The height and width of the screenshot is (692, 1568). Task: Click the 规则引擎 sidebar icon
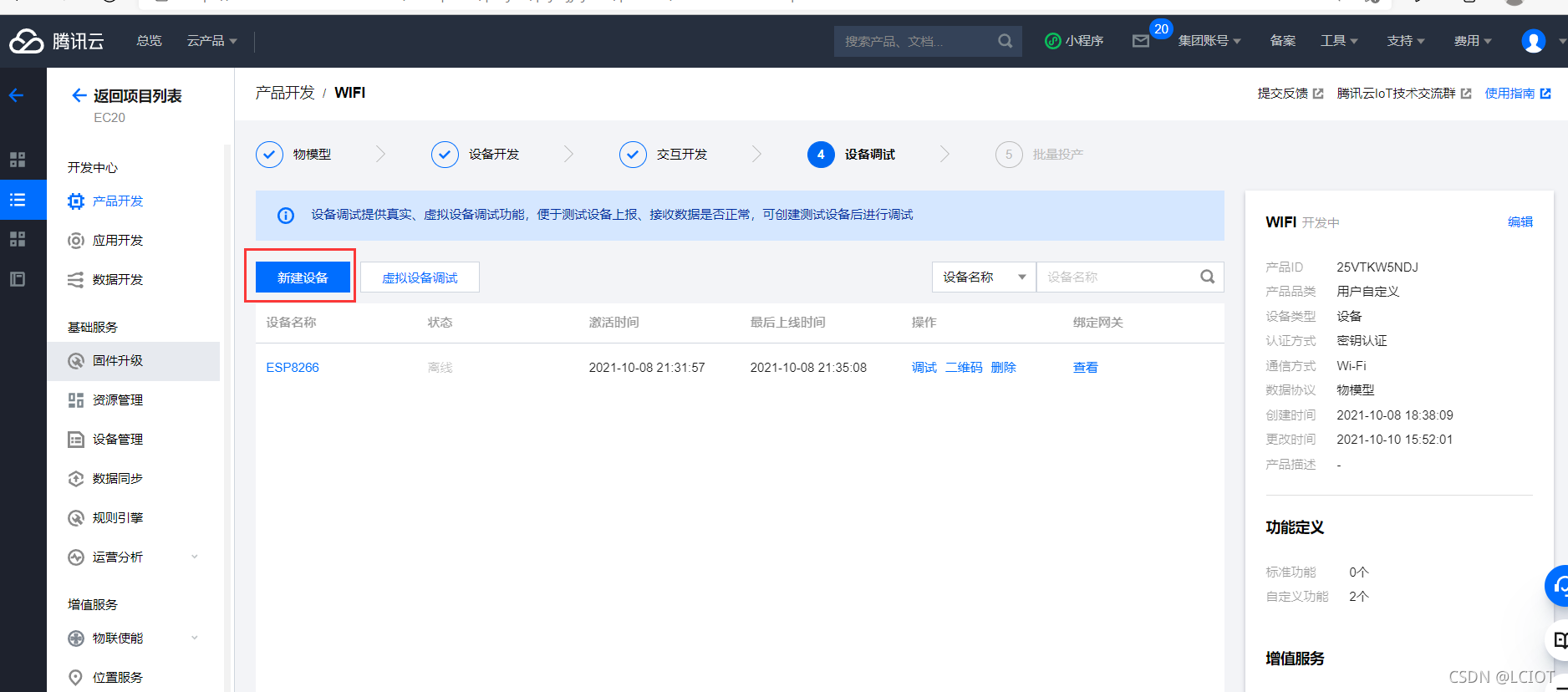[76, 518]
